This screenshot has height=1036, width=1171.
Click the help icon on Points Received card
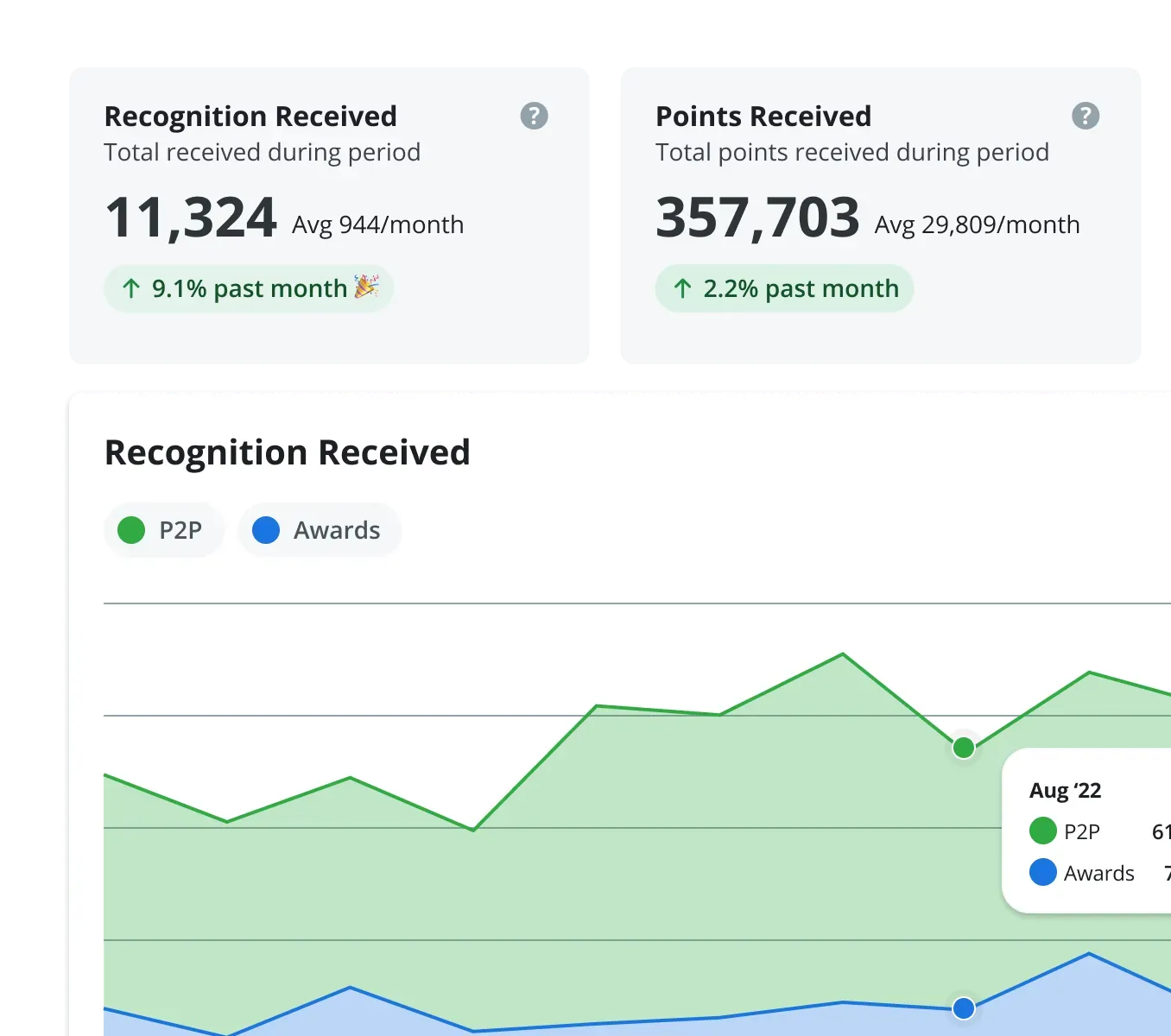(1086, 115)
